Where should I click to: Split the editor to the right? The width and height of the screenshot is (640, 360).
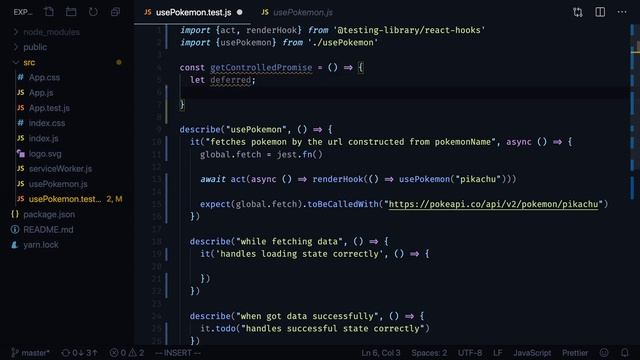[600, 12]
